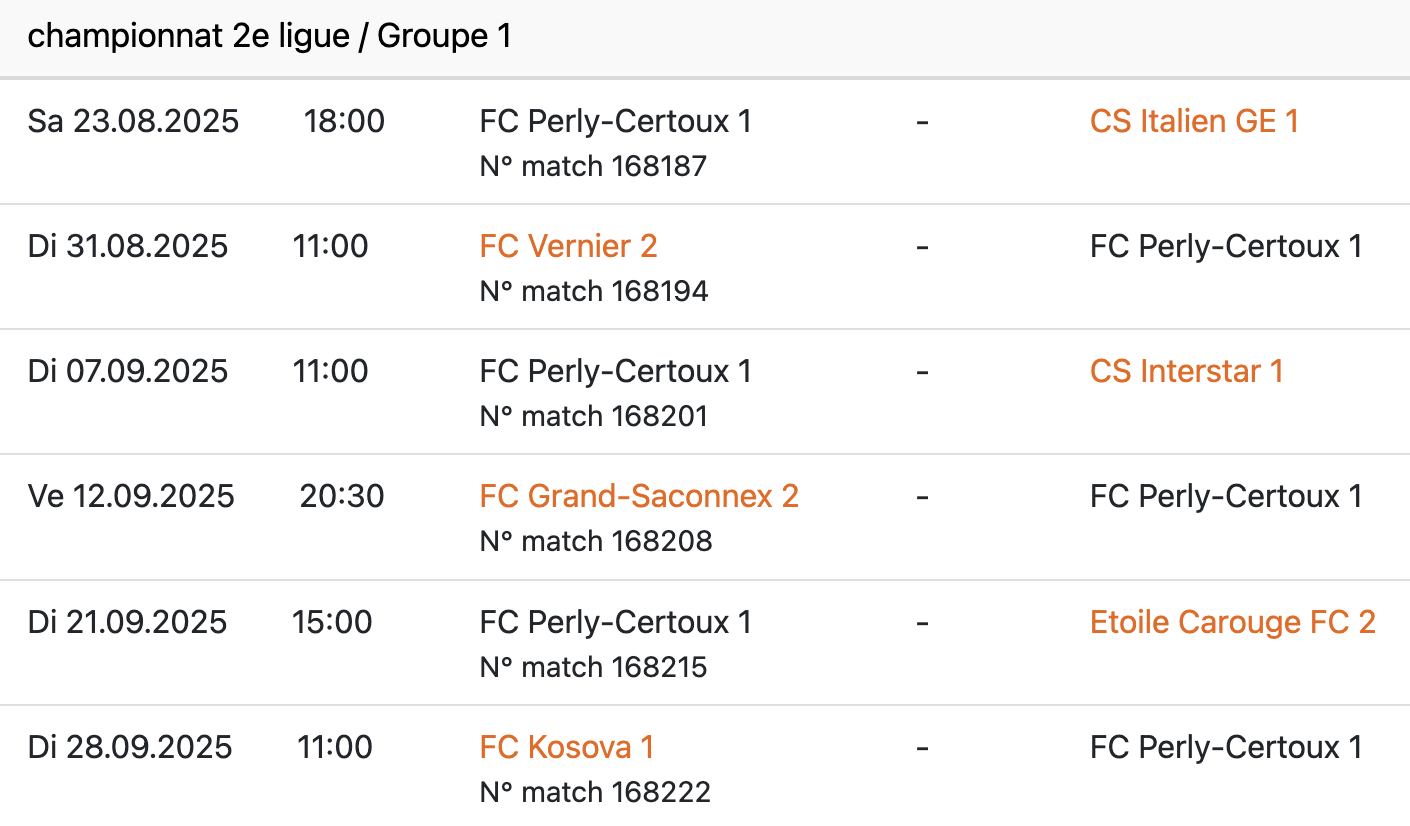Click the championnat 2e ligue / Groupe 1 header
This screenshot has width=1410, height=826.
[x=269, y=37]
